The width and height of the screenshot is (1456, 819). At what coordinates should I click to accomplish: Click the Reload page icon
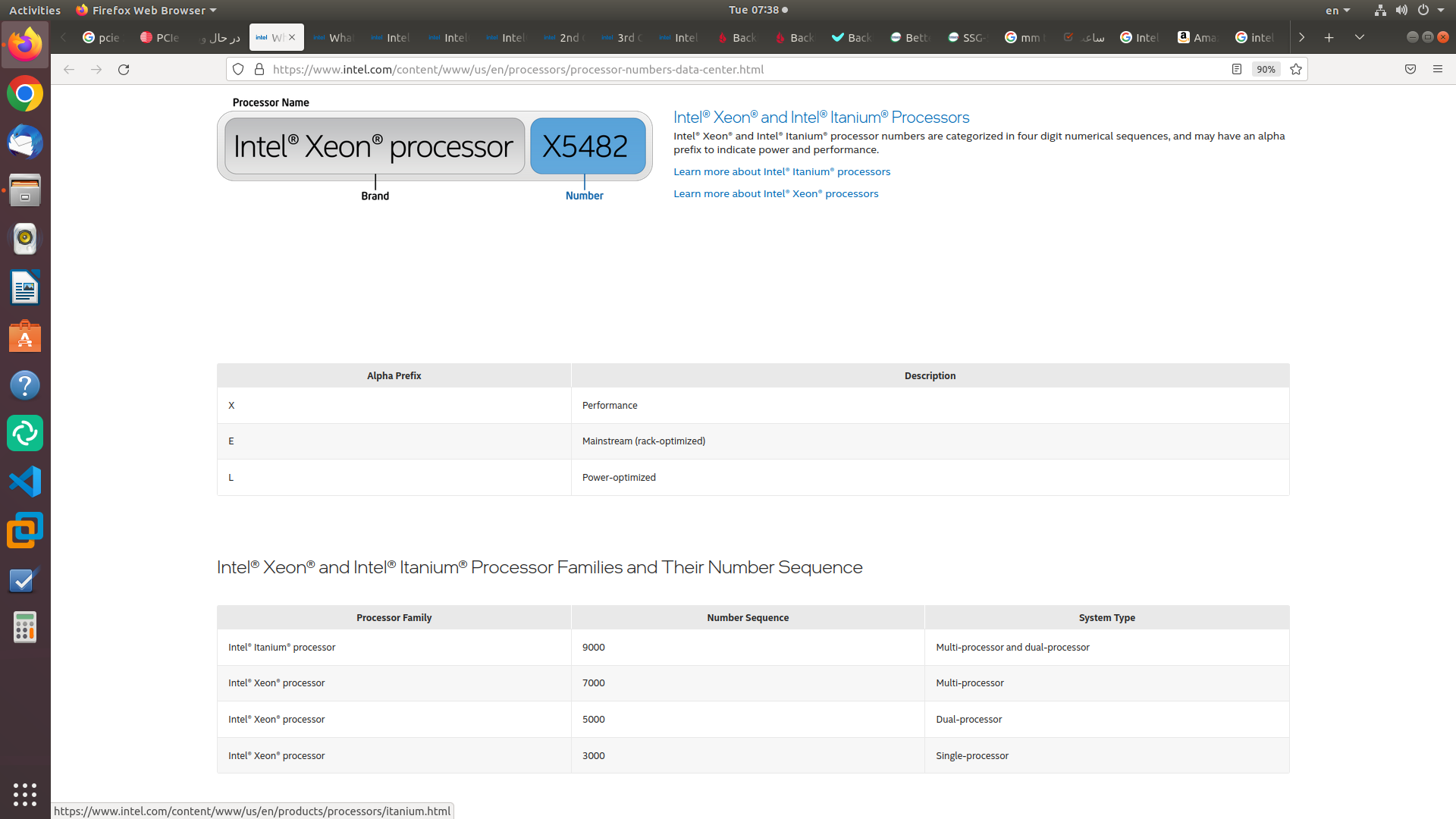point(124,69)
